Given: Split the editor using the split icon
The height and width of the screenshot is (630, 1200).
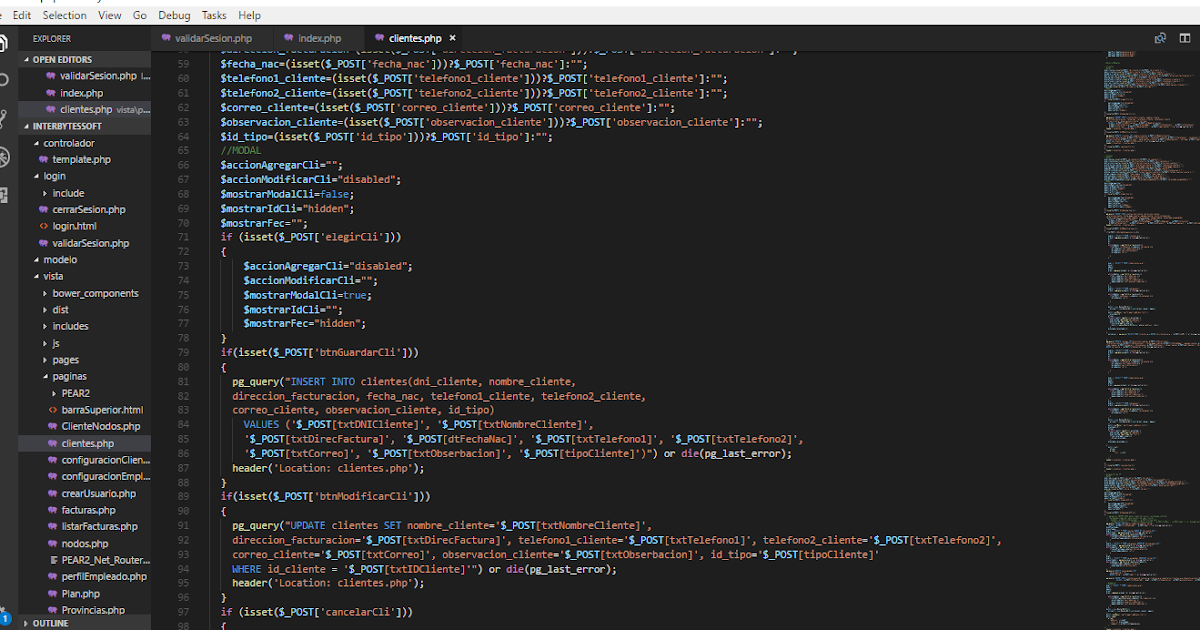Looking at the screenshot, I should coord(1186,37).
